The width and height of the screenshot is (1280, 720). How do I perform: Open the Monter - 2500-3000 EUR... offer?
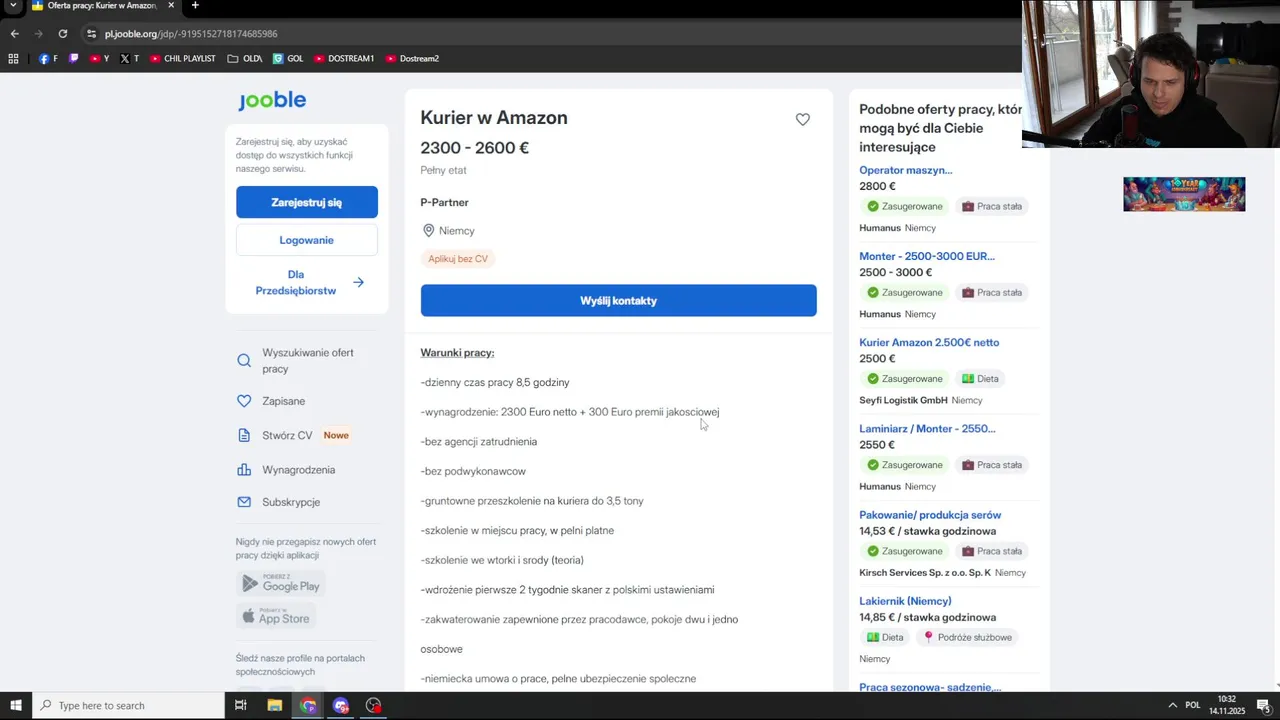click(x=927, y=256)
